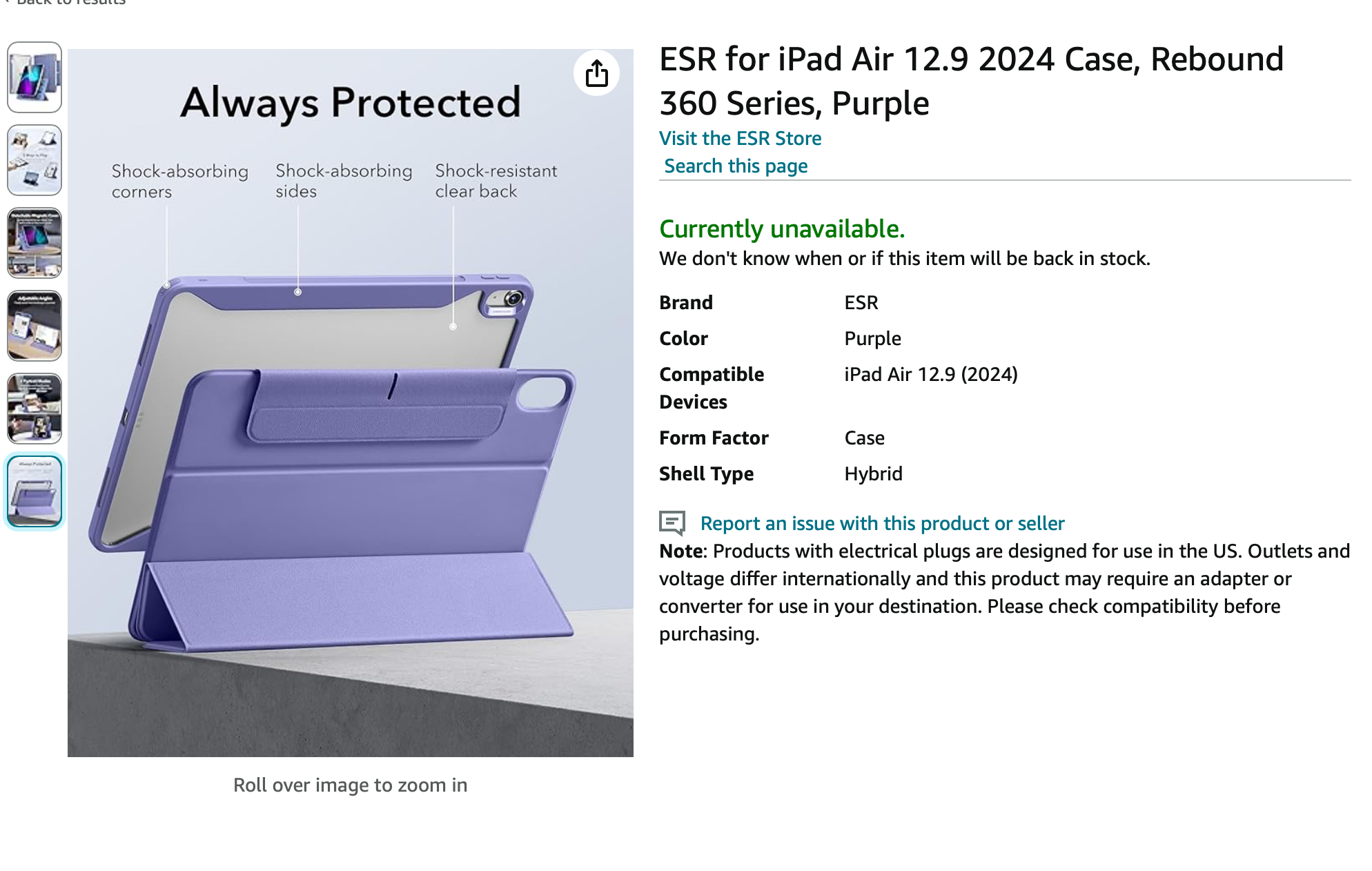
Task: Select the first product thumbnail image
Action: 35,77
